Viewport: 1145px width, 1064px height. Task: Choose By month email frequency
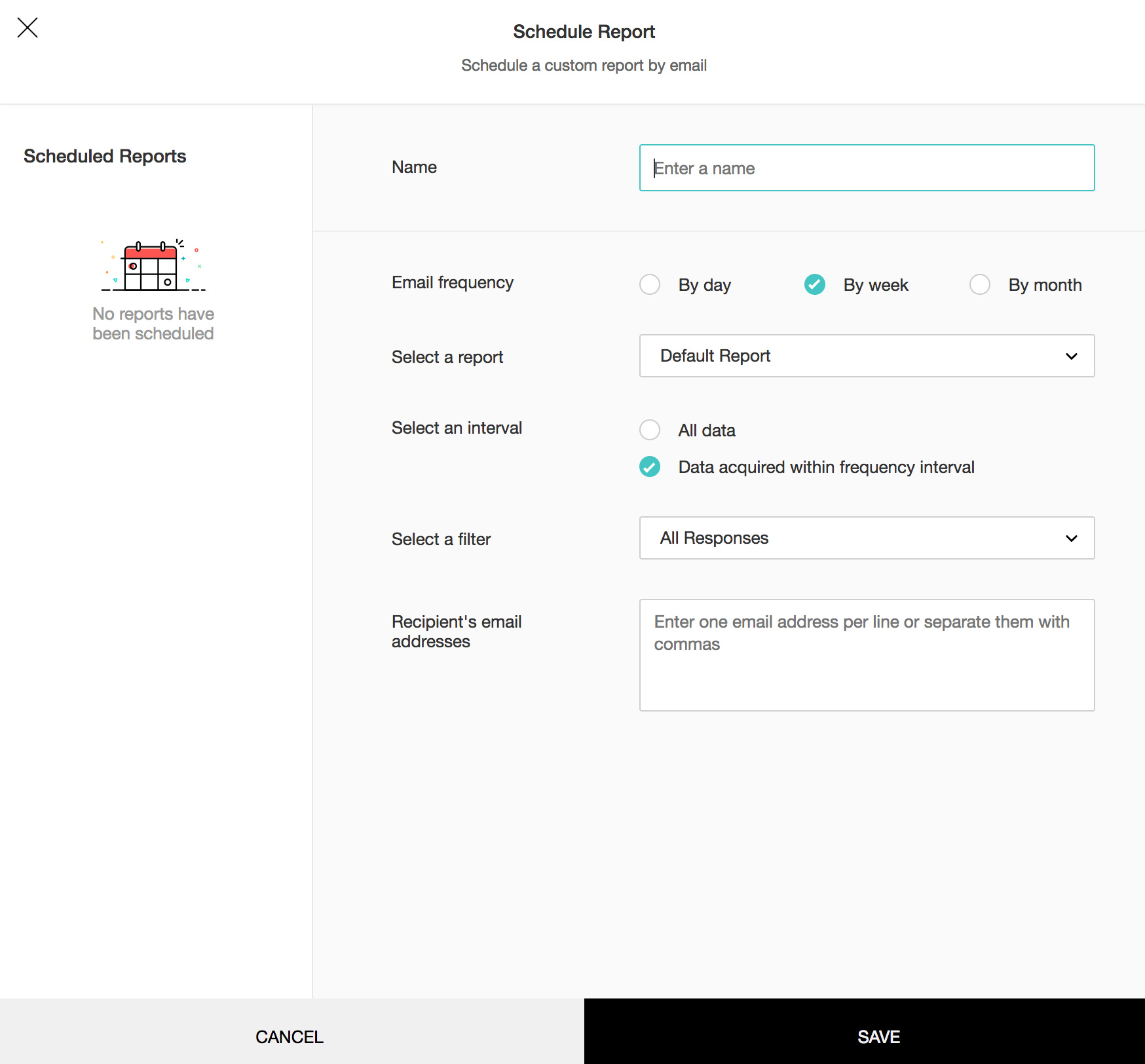click(979, 284)
